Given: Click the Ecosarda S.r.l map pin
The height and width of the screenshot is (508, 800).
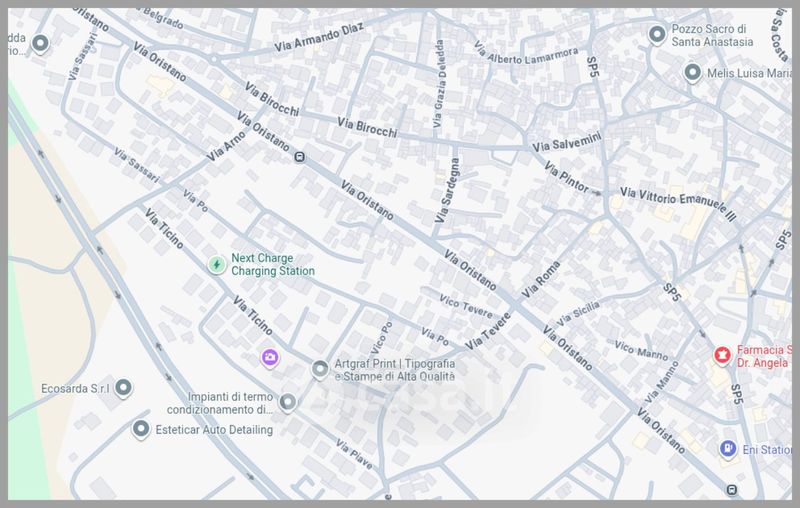Looking at the screenshot, I should coord(123,387).
